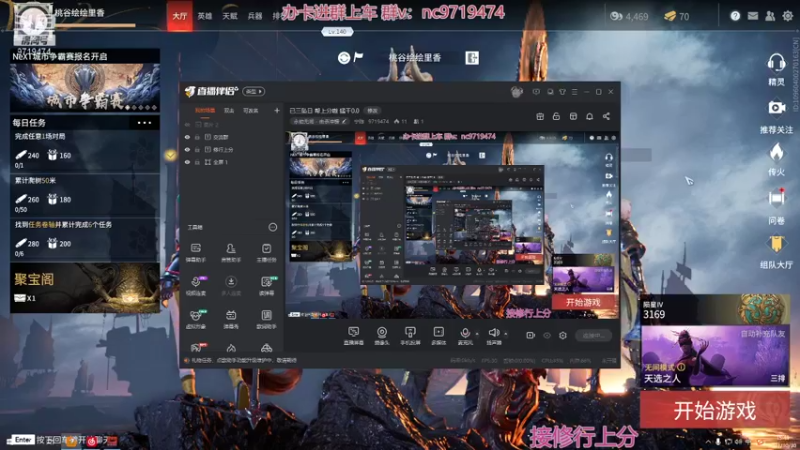Start the match with 开始游戏 button

point(715,410)
